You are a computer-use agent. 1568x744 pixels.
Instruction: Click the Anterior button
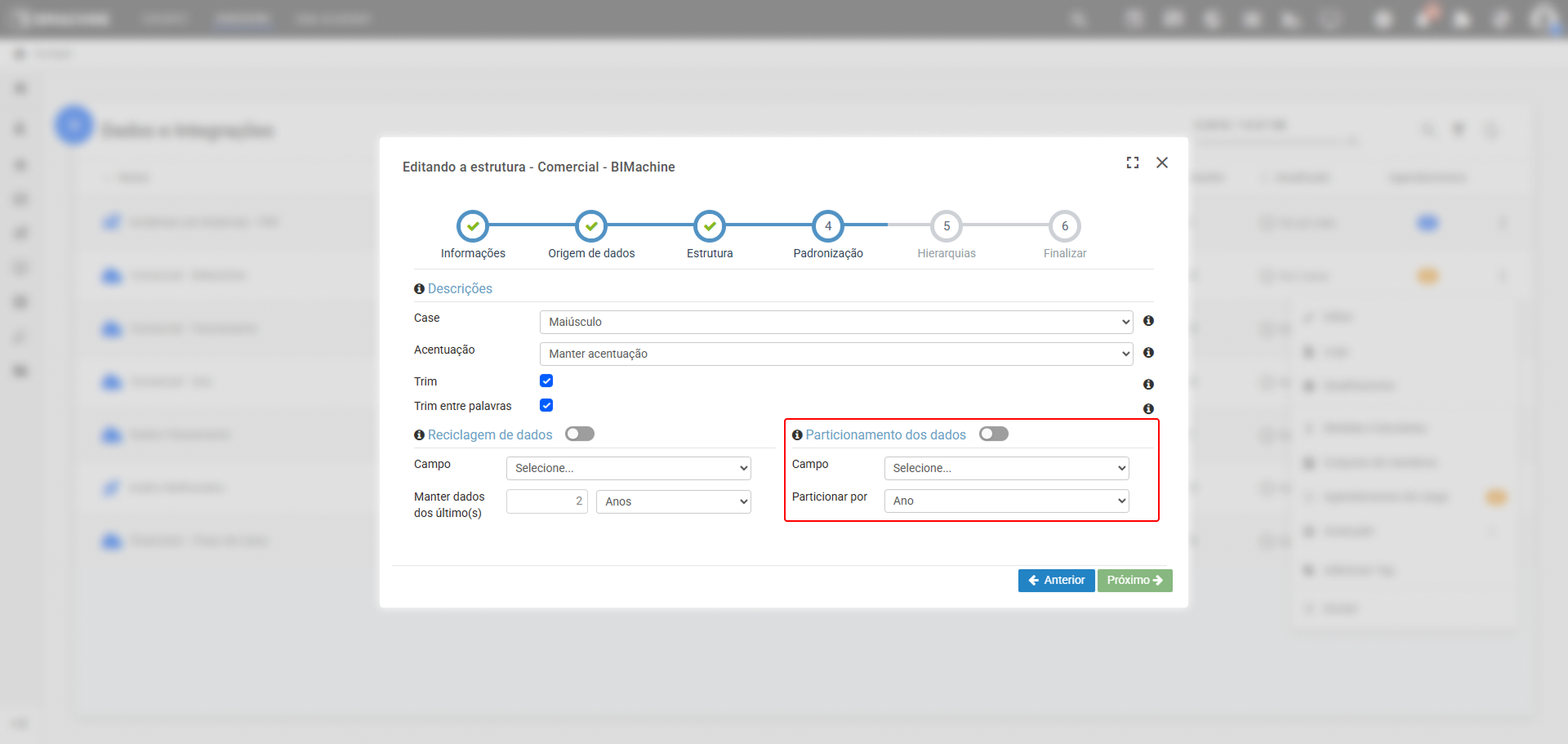[1056, 581]
